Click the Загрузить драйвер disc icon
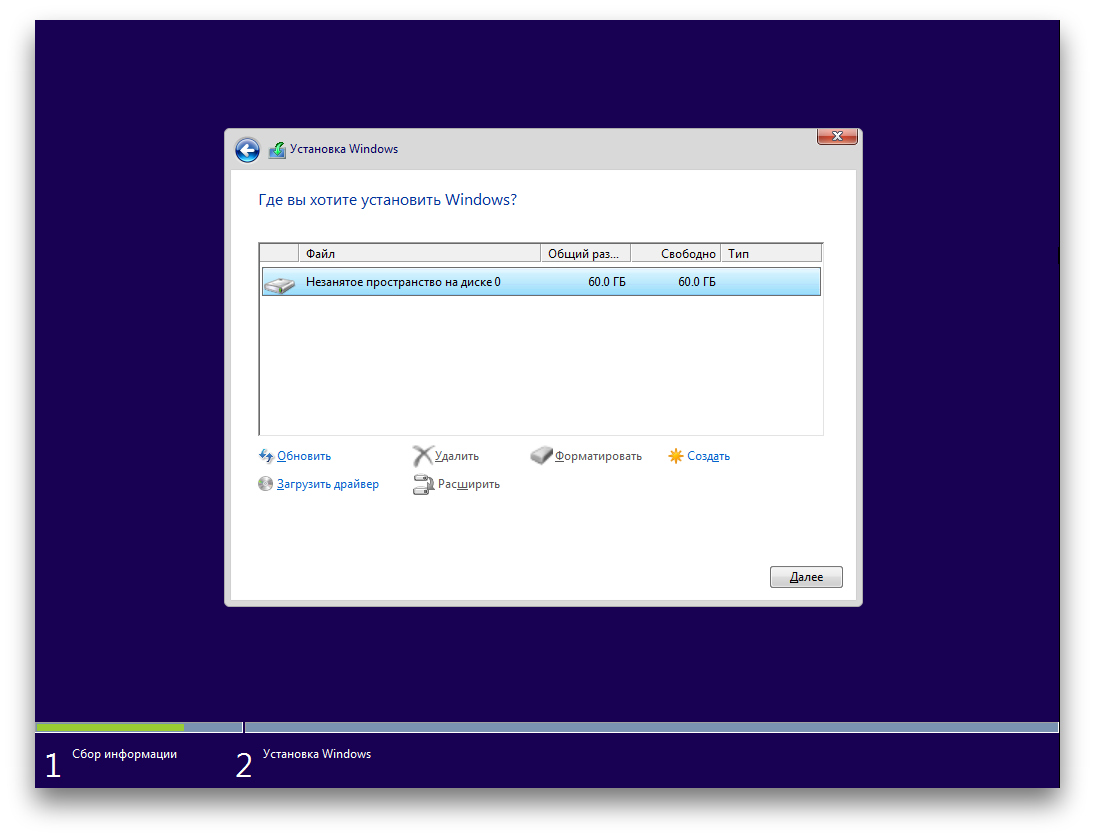The image size is (1095, 838). click(x=266, y=484)
